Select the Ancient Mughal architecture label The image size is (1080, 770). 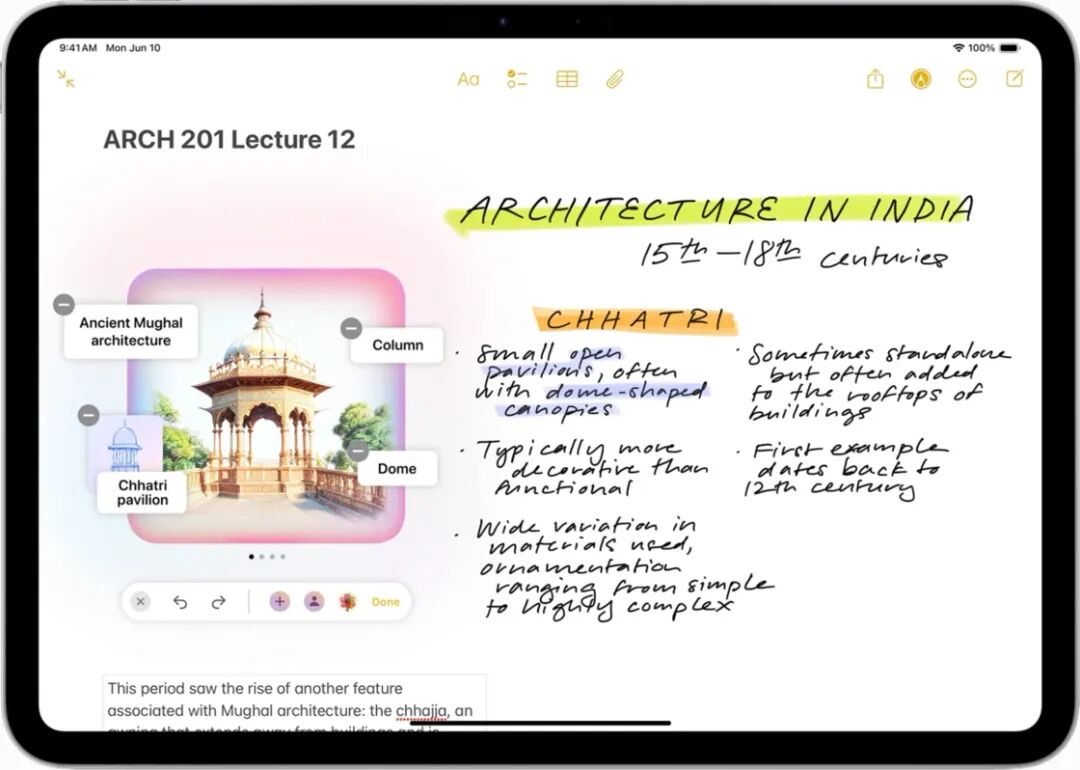point(131,332)
